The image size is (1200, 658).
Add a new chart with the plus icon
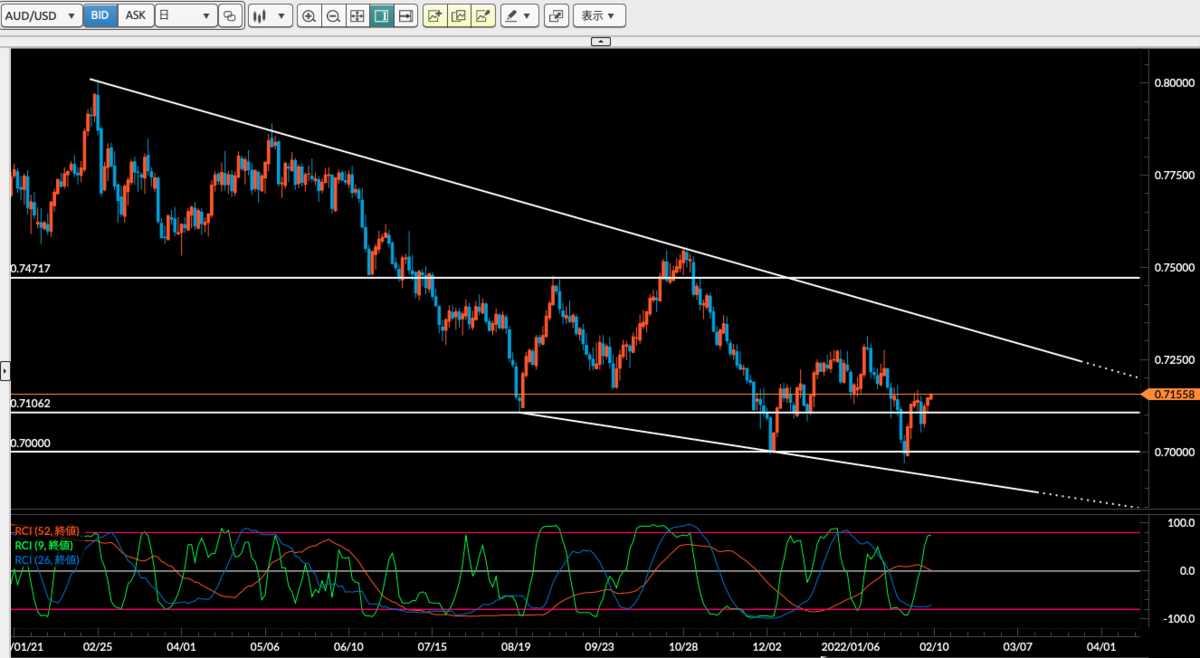[434, 15]
